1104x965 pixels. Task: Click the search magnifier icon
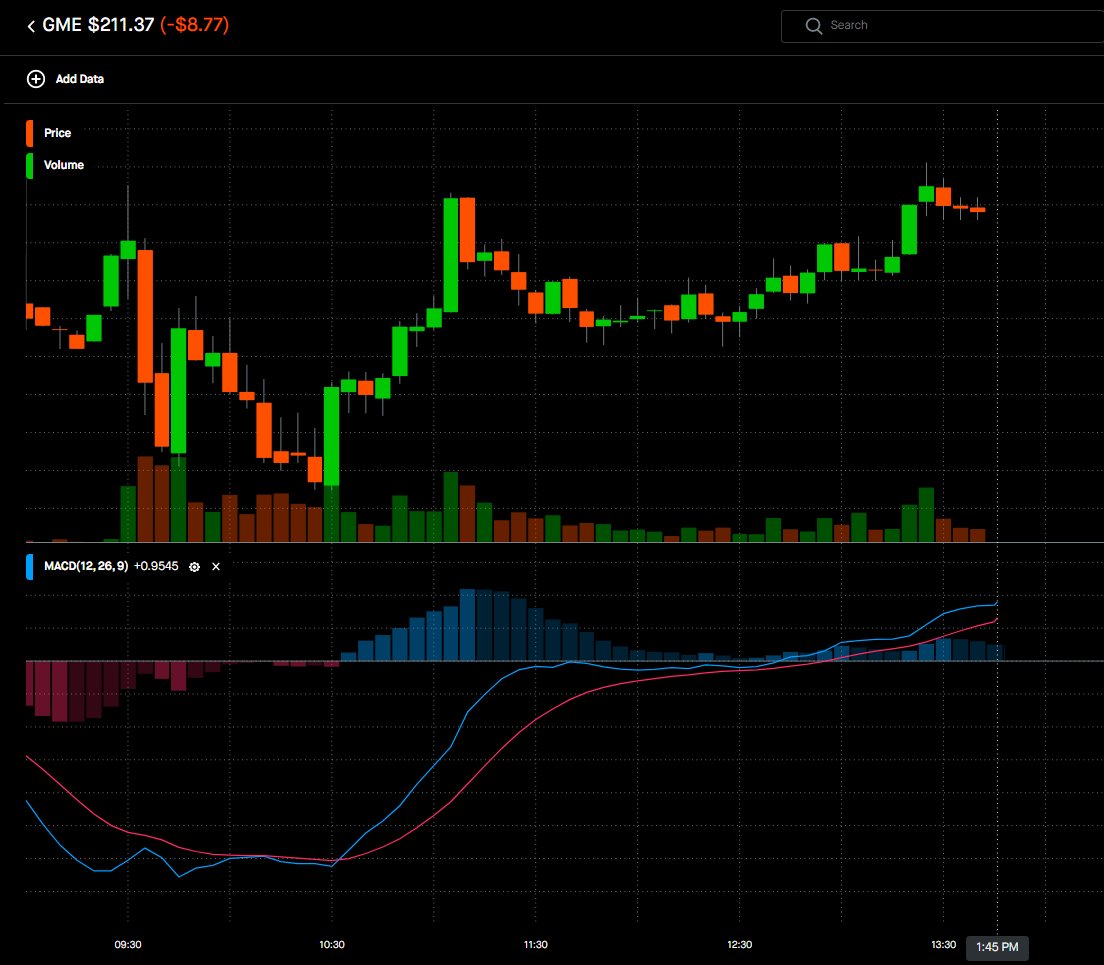coord(813,26)
